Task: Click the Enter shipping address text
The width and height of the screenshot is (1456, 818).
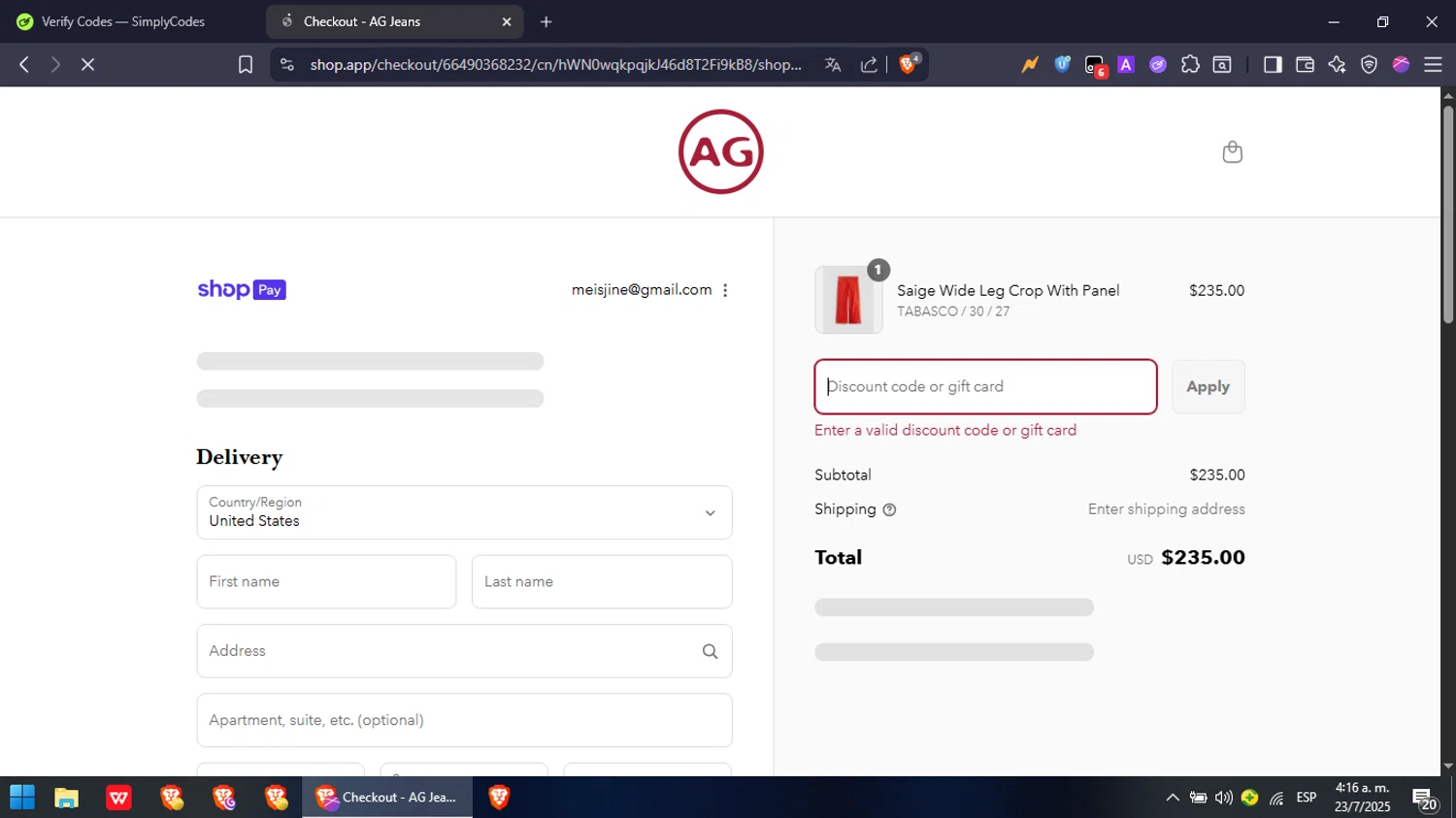Action: coord(1166,508)
